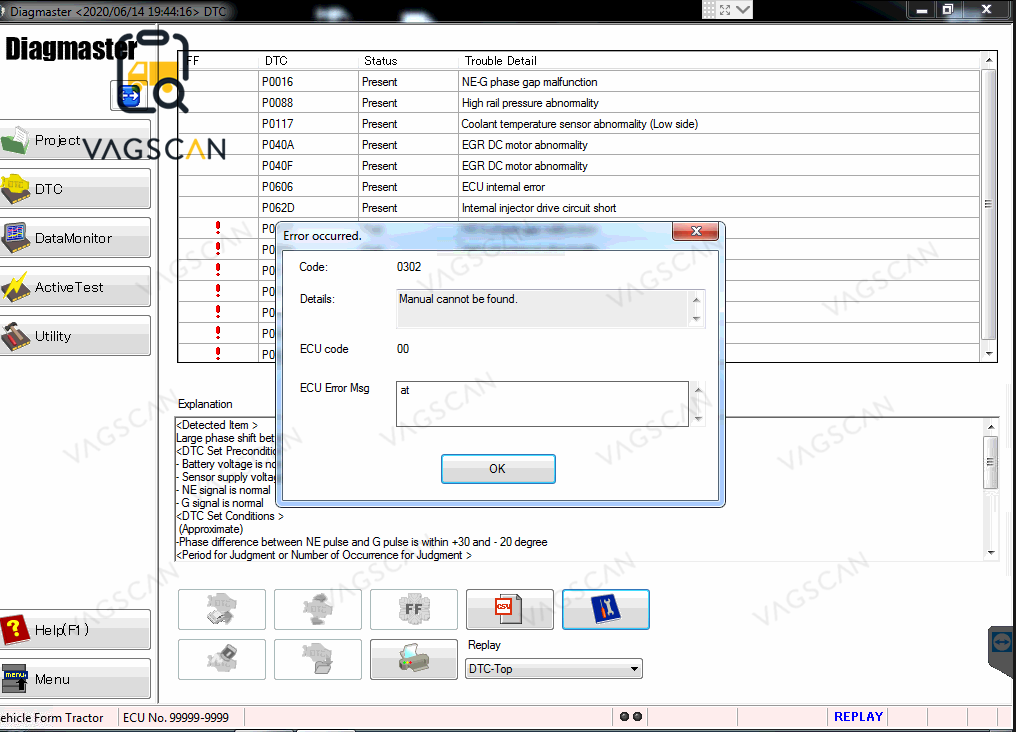This screenshot has width=1016, height=732.
Task: Open Utility in the left sidebar
Action: [x=76, y=336]
